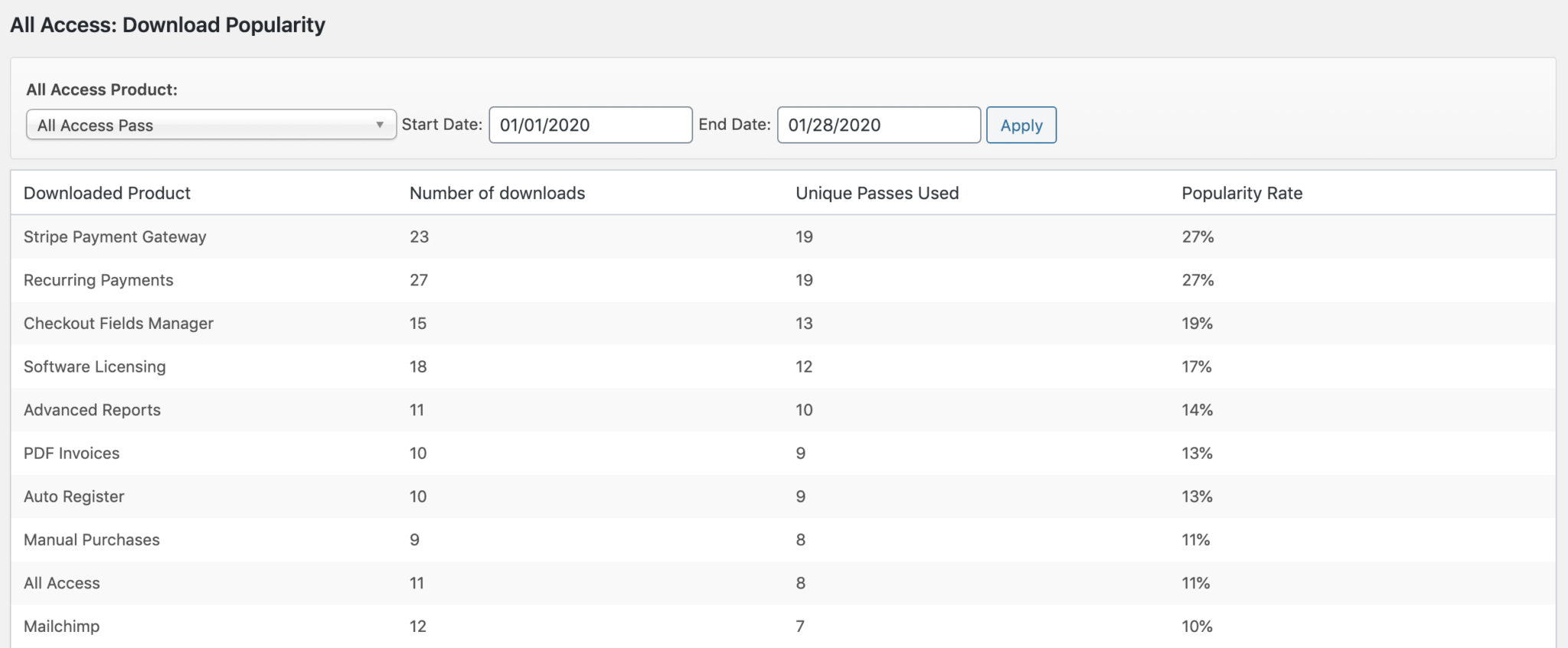The image size is (1568, 648).
Task: Click the Auto Register product name
Action: 74,496
